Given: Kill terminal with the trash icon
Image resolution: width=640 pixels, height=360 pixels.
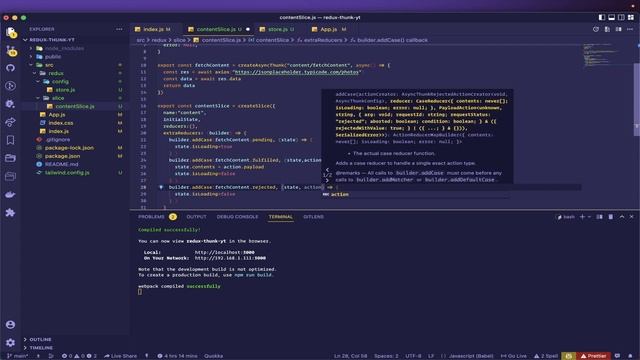Looking at the screenshot, I should pos(611,217).
